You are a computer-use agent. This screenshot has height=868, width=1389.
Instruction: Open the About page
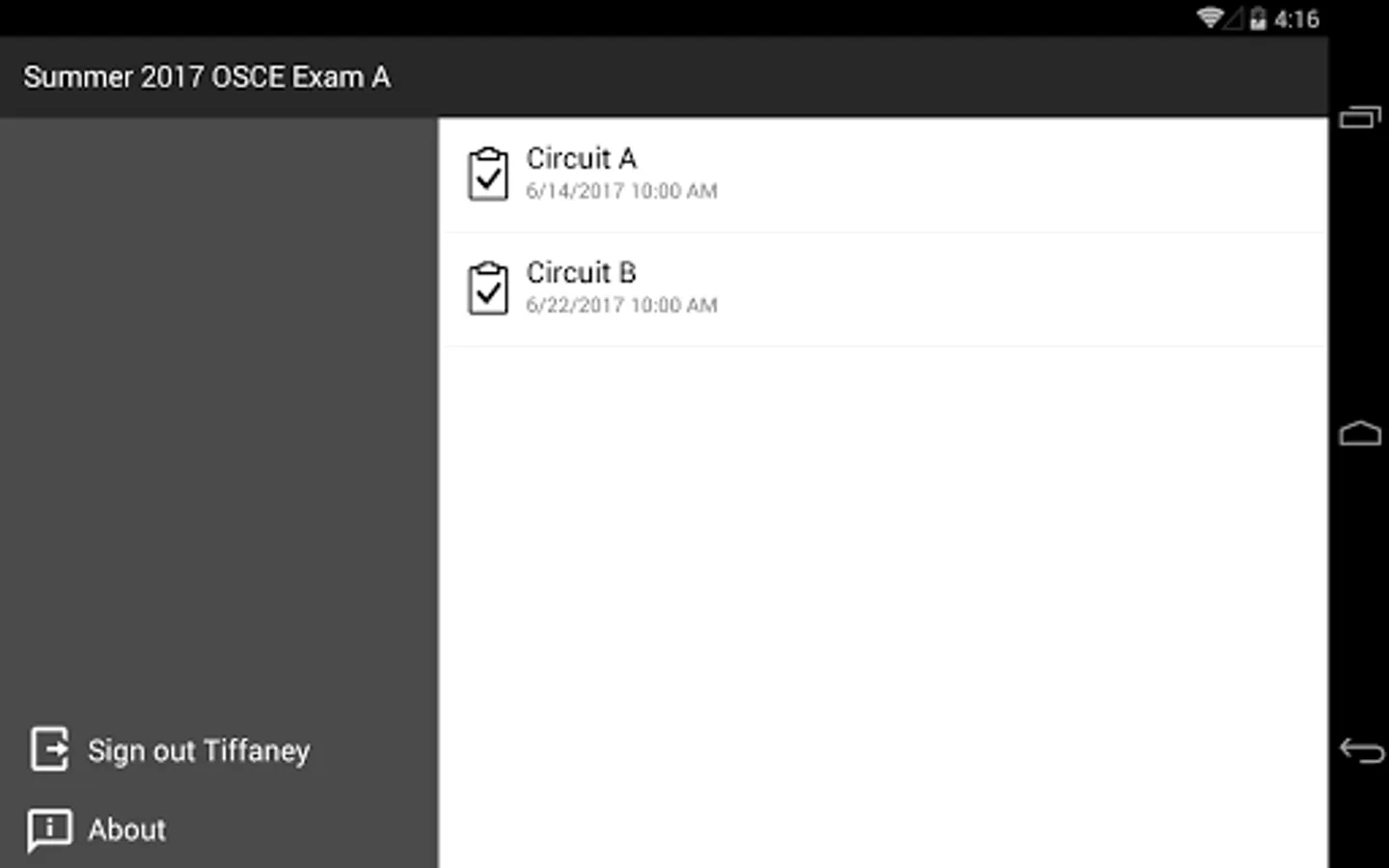[126, 829]
